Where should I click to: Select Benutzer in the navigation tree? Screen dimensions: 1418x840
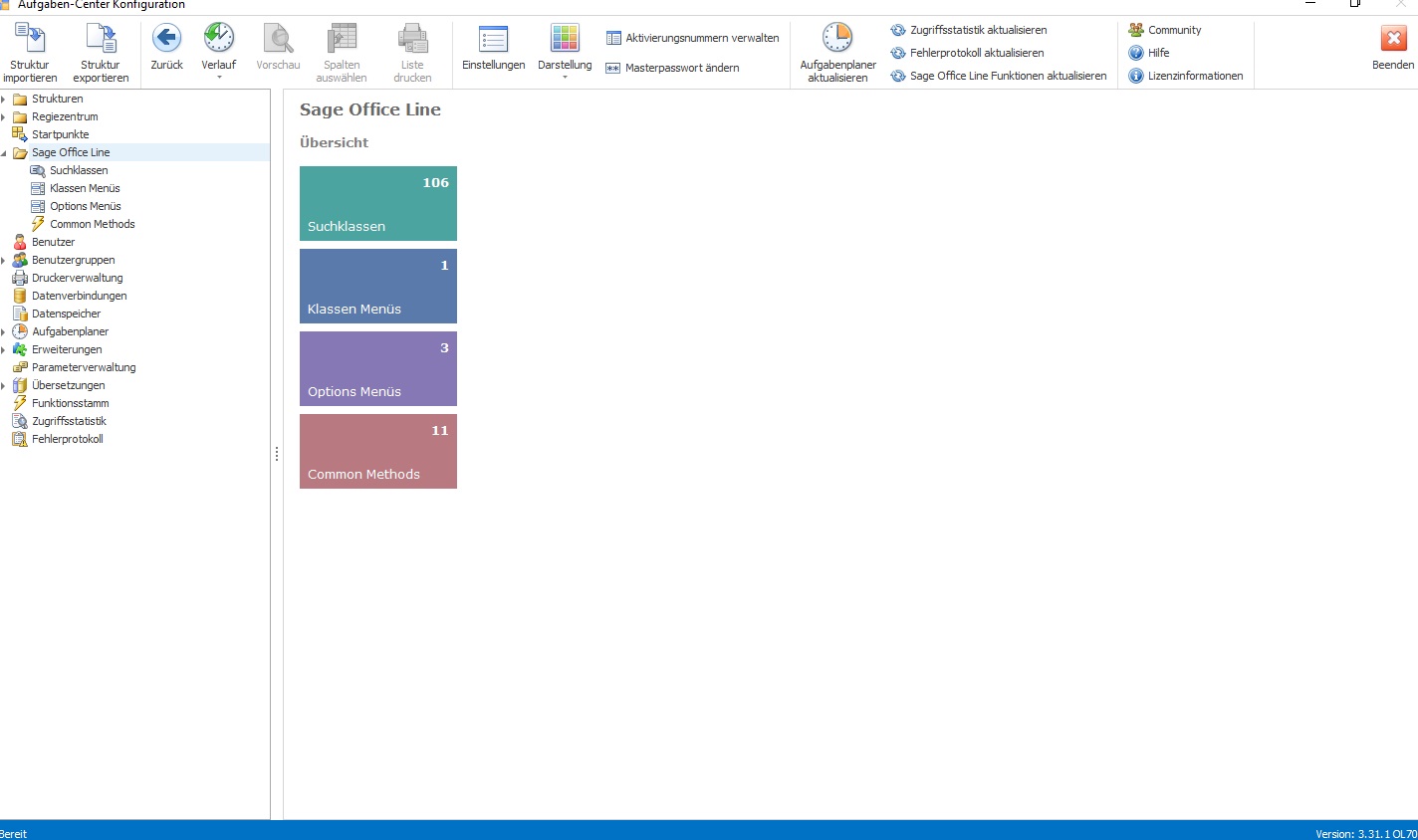(x=53, y=242)
